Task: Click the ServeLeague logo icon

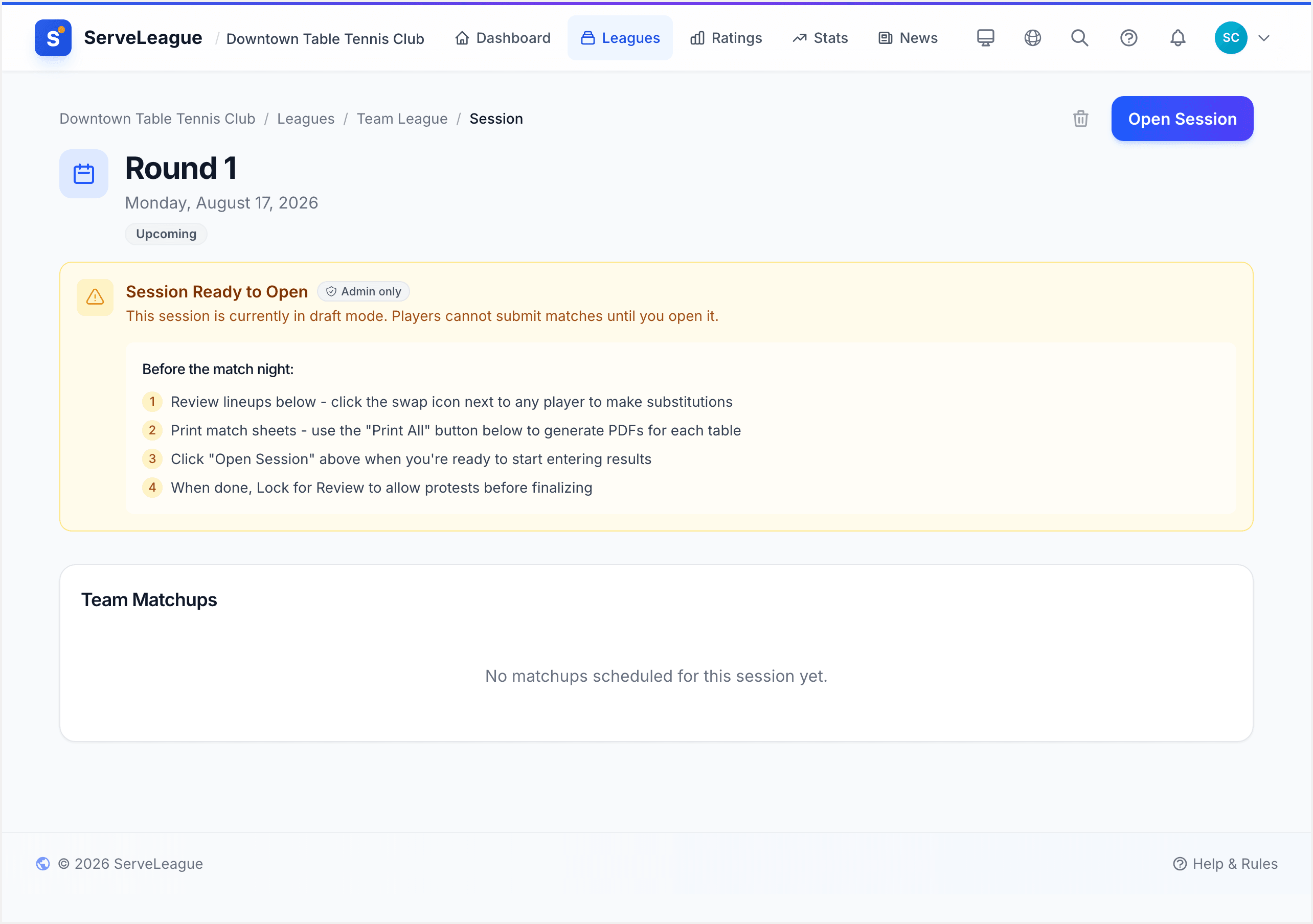Action: [x=53, y=38]
